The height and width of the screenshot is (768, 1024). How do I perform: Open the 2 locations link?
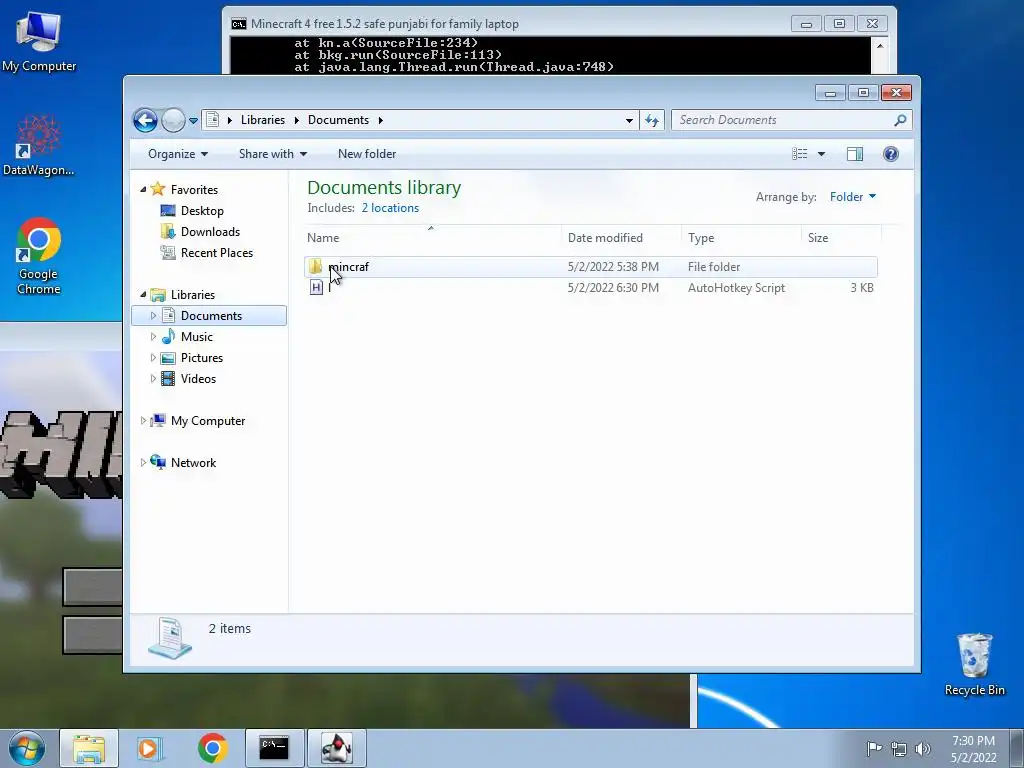coord(390,208)
